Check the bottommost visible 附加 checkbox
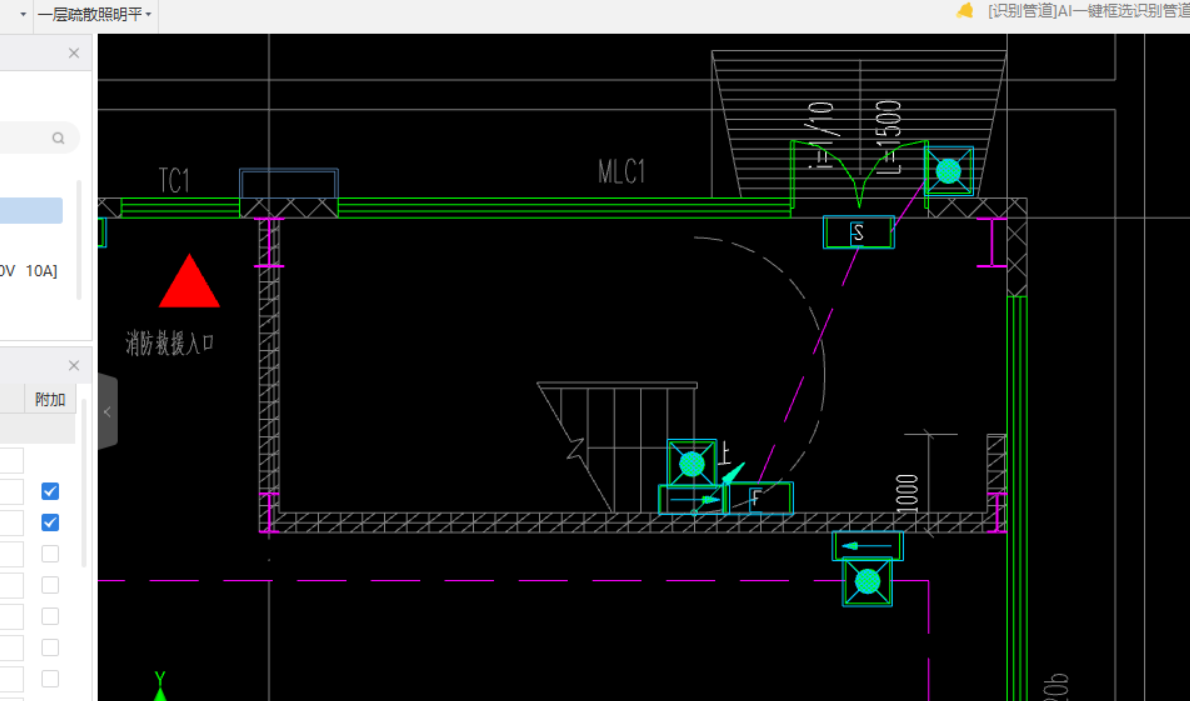Screen dimensions: 1190x701 (x=50, y=679)
